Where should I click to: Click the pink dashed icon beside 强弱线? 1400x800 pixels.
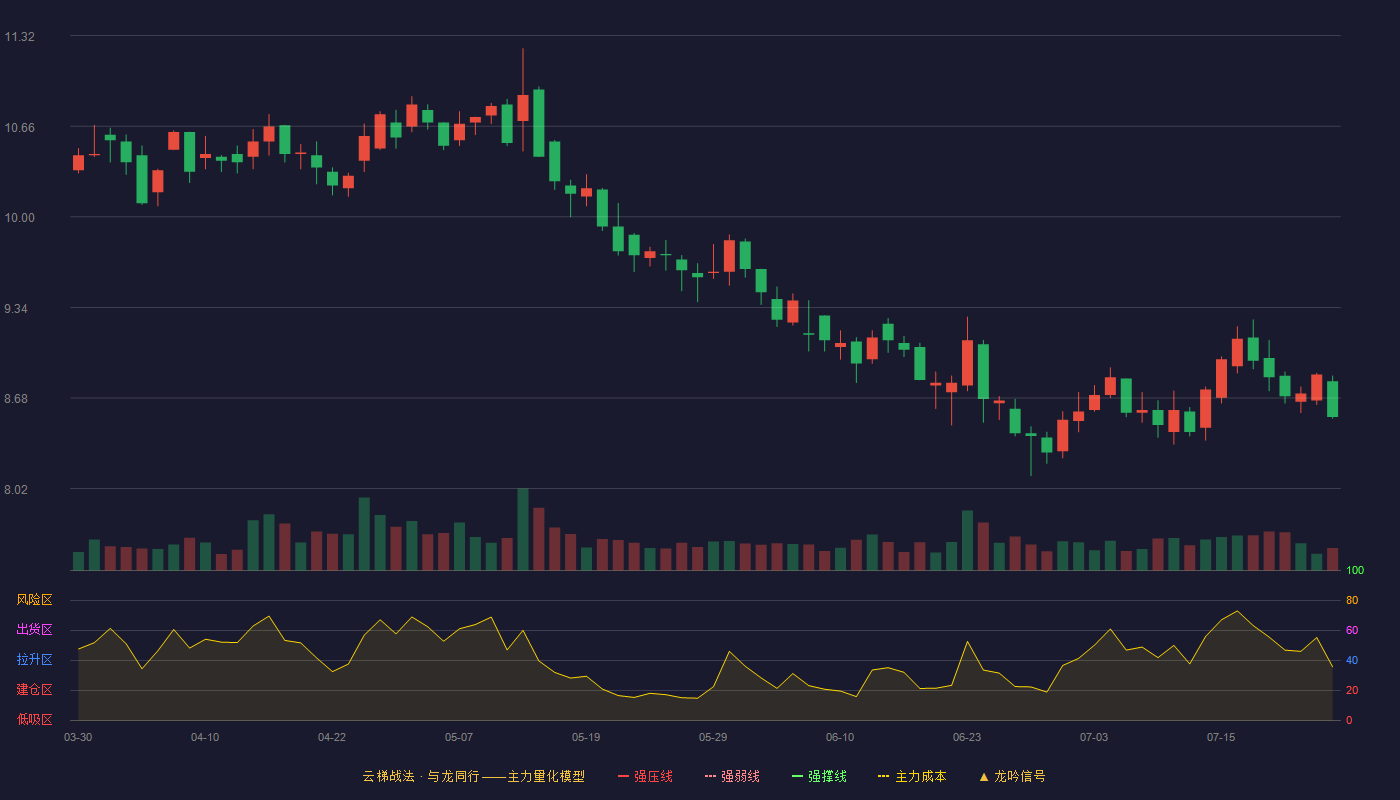[x=711, y=776]
